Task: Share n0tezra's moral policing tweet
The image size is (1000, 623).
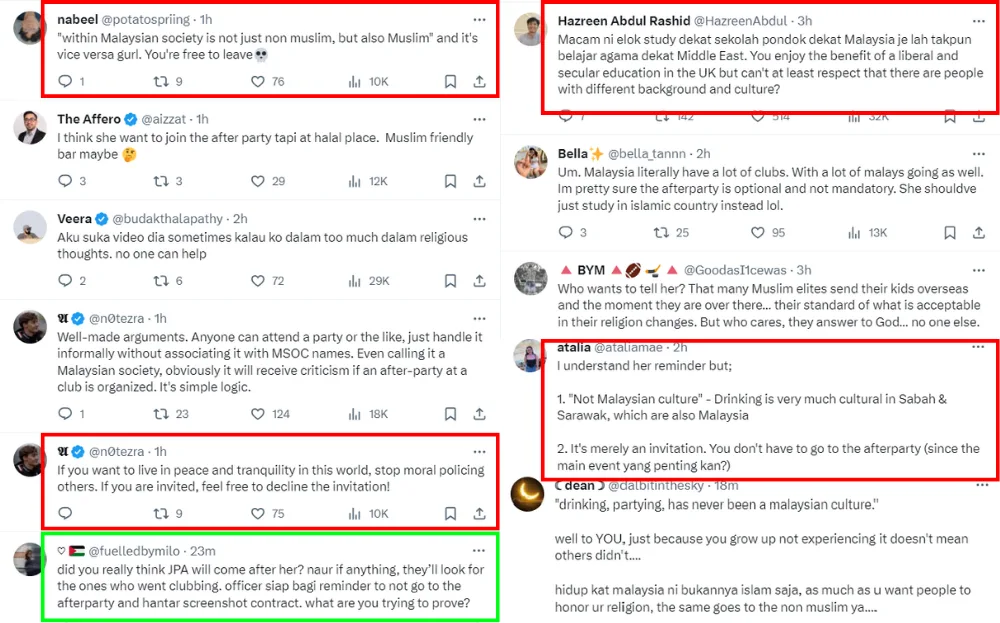Action: click(x=480, y=513)
